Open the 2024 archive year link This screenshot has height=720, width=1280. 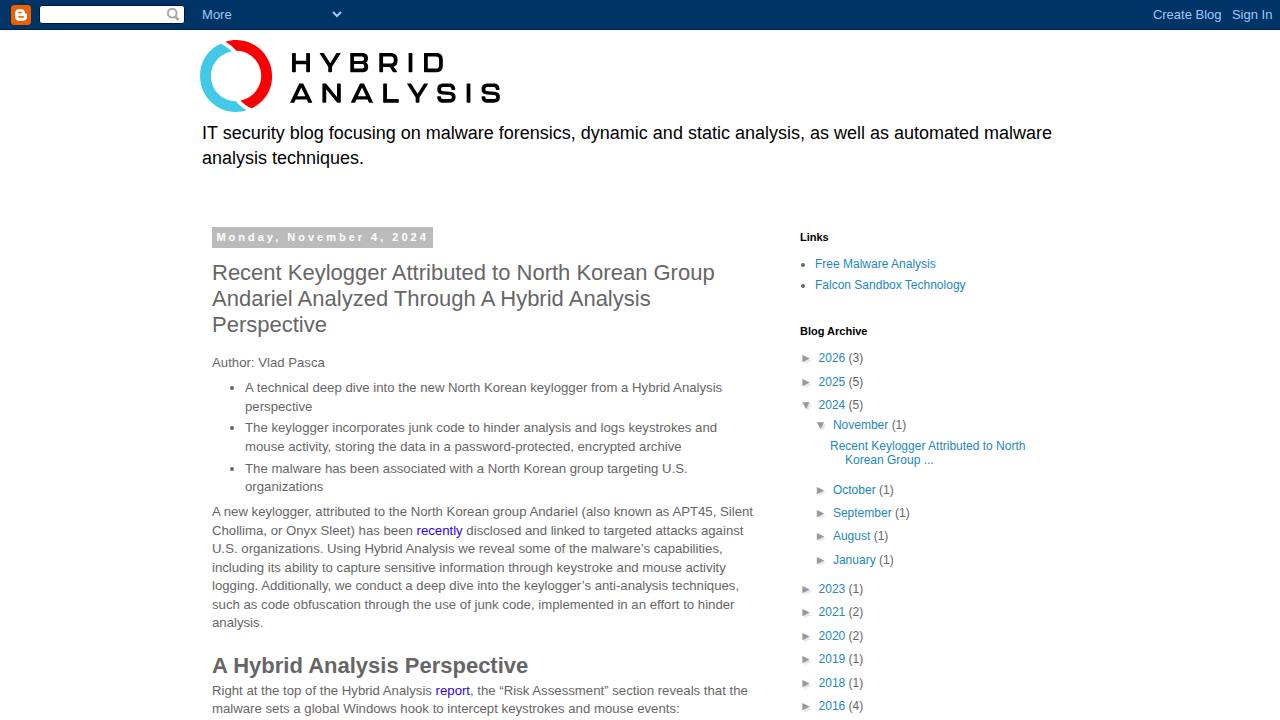pos(832,405)
